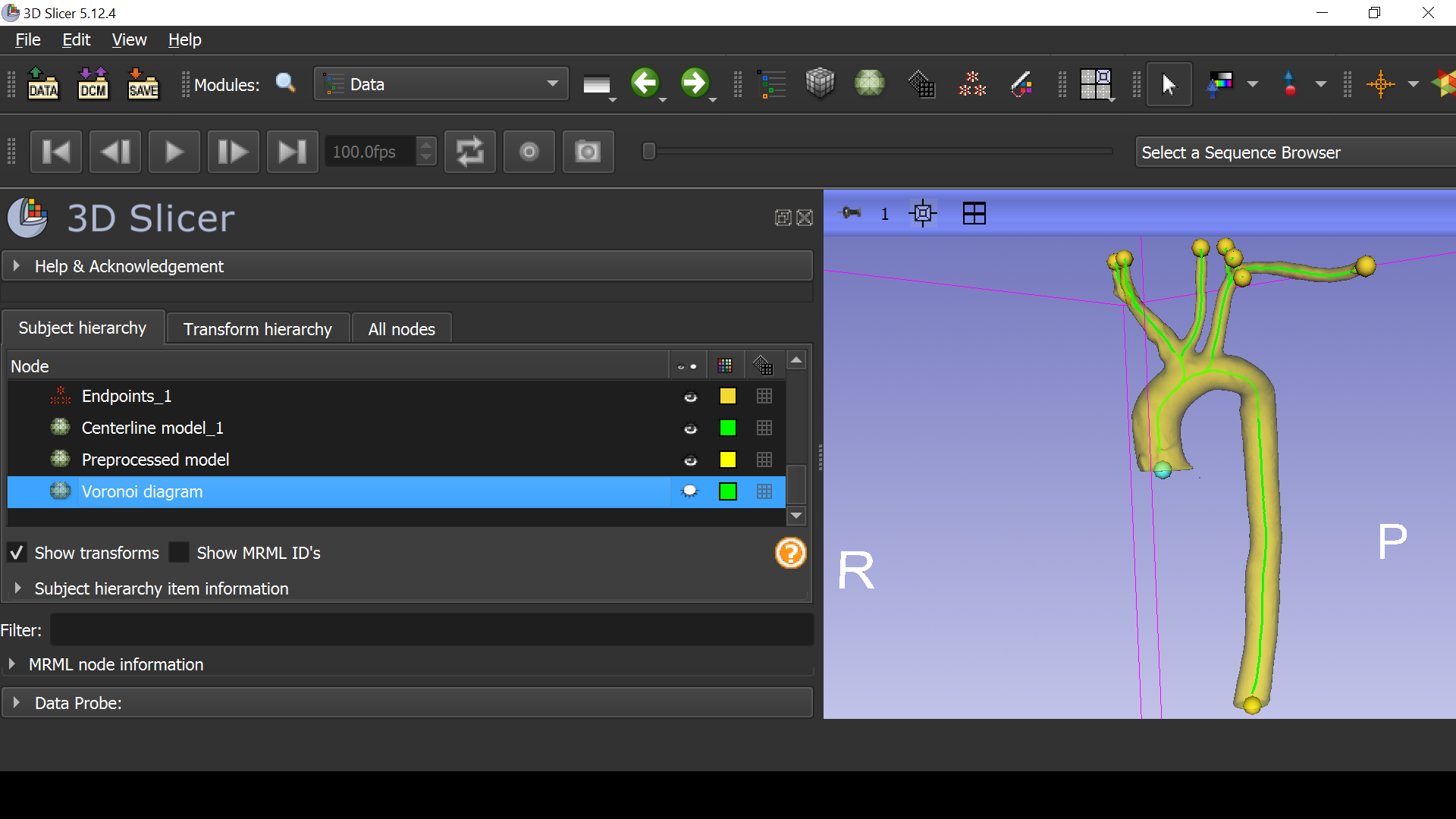The image size is (1456, 819).
Task: Click the Load DICOM data icon
Action: click(93, 83)
